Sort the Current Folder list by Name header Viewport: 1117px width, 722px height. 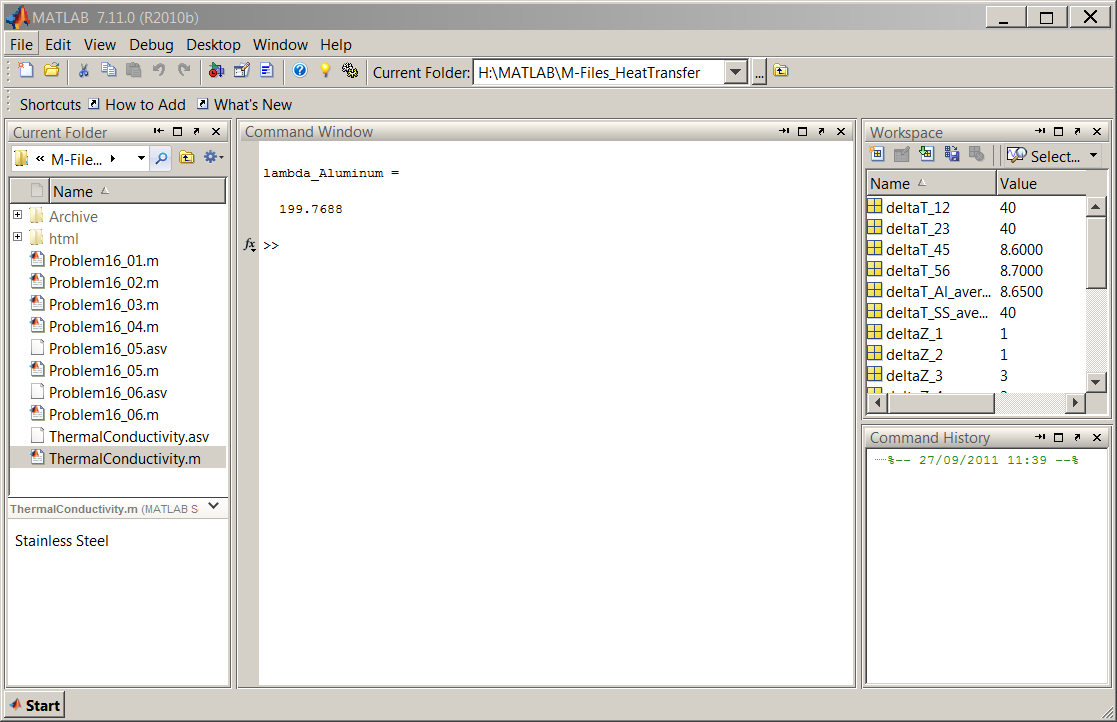tap(138, 192)
